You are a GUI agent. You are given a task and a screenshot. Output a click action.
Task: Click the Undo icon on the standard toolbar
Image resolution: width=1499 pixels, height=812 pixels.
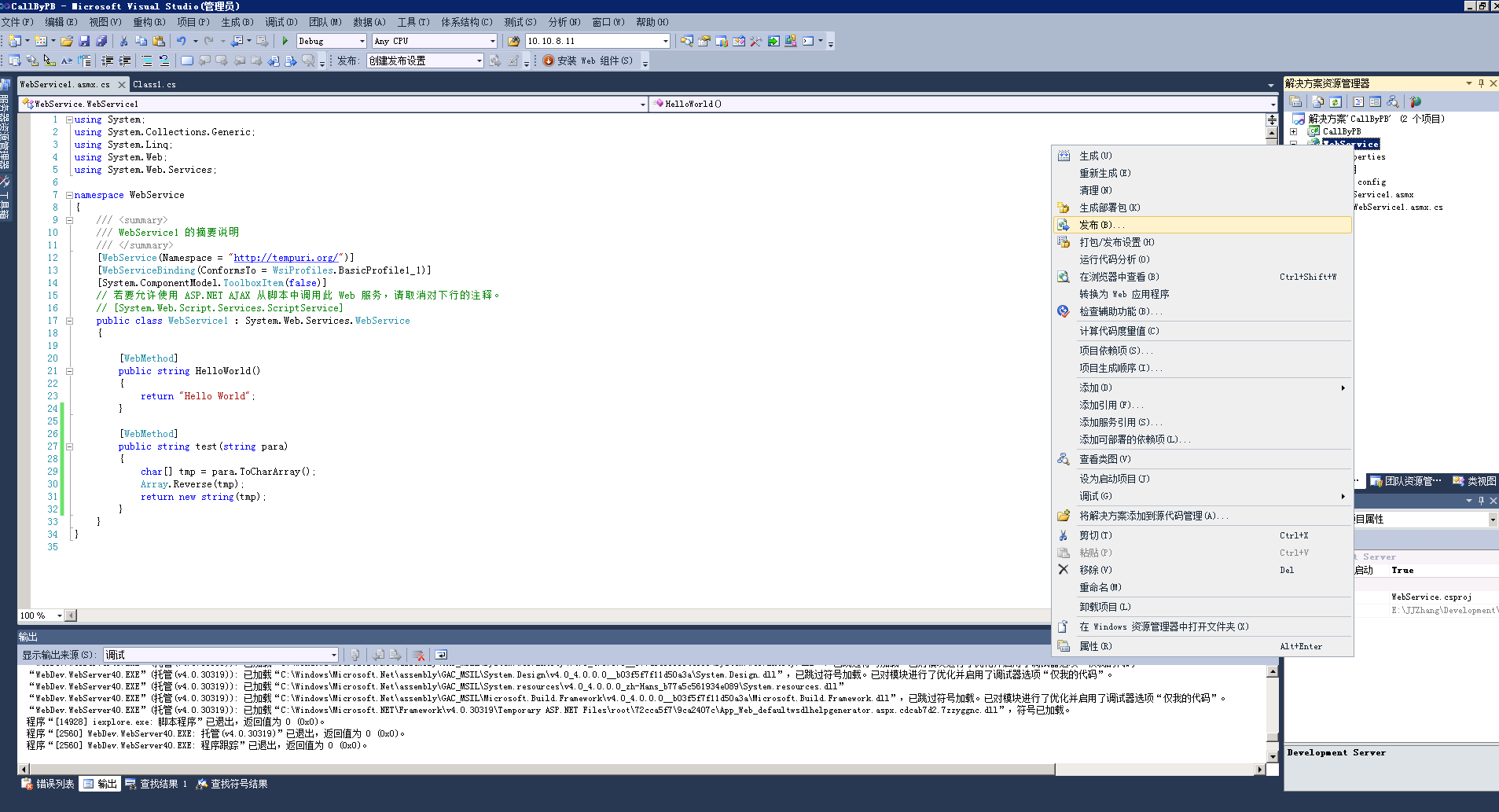click(x=183, y=41)
